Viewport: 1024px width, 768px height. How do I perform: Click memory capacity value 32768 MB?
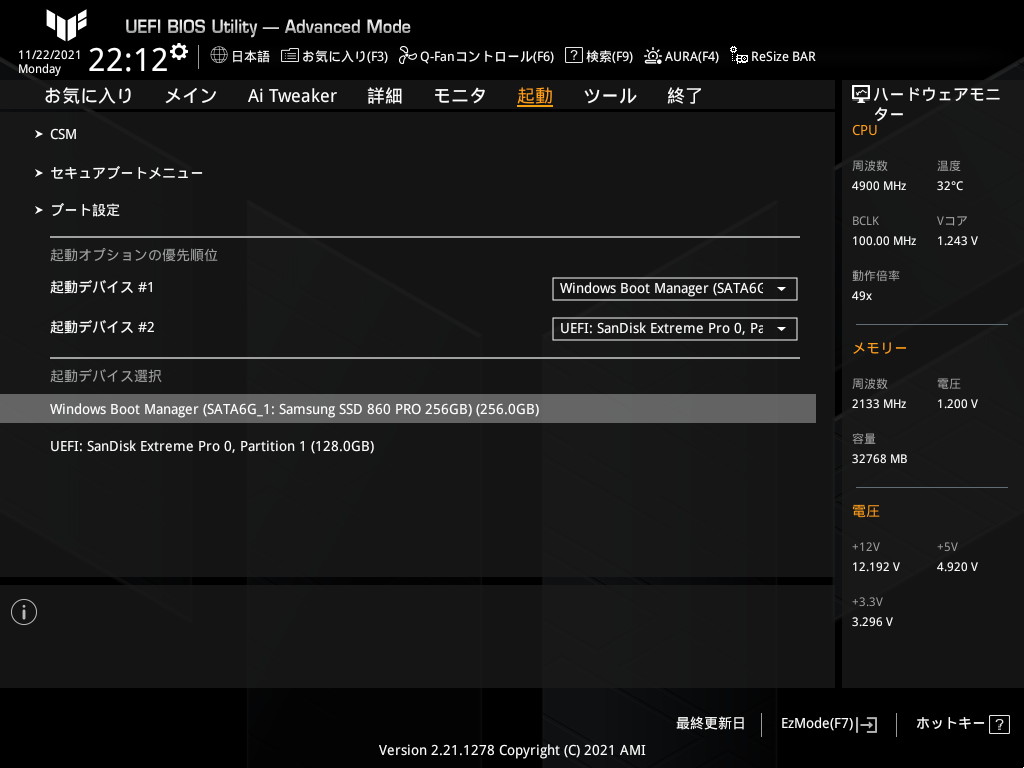(x=880, y=459)
